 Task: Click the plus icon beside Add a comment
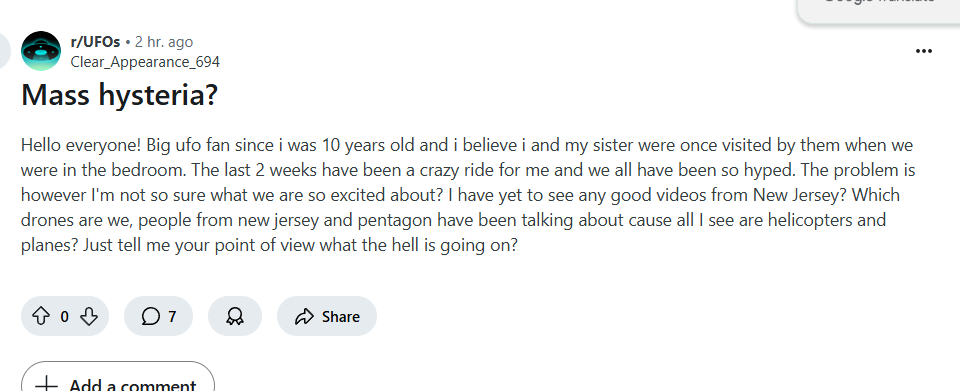tap(47, 385)
